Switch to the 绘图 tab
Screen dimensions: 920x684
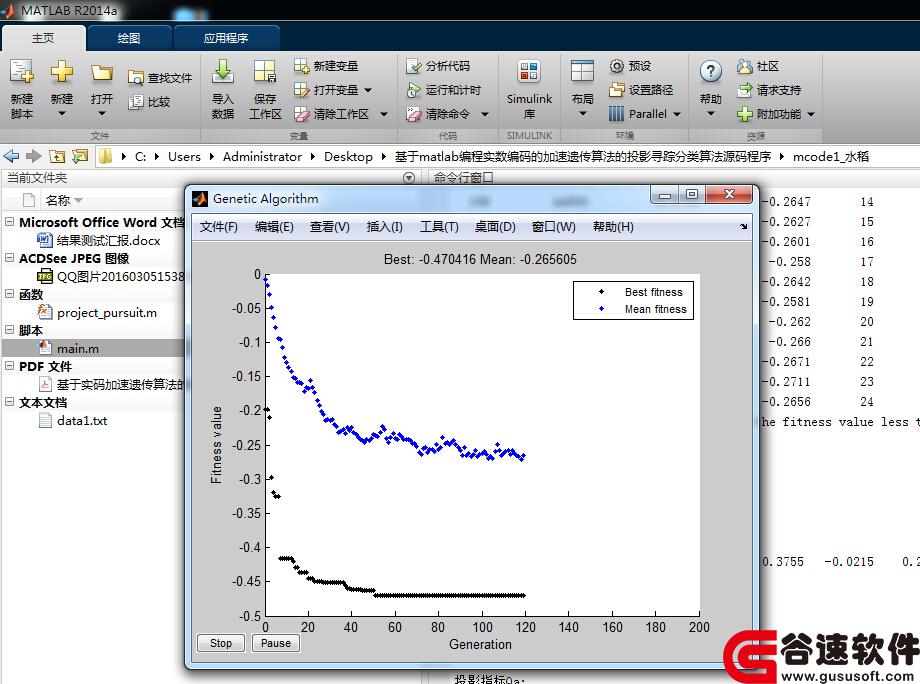tap(129, 38)
